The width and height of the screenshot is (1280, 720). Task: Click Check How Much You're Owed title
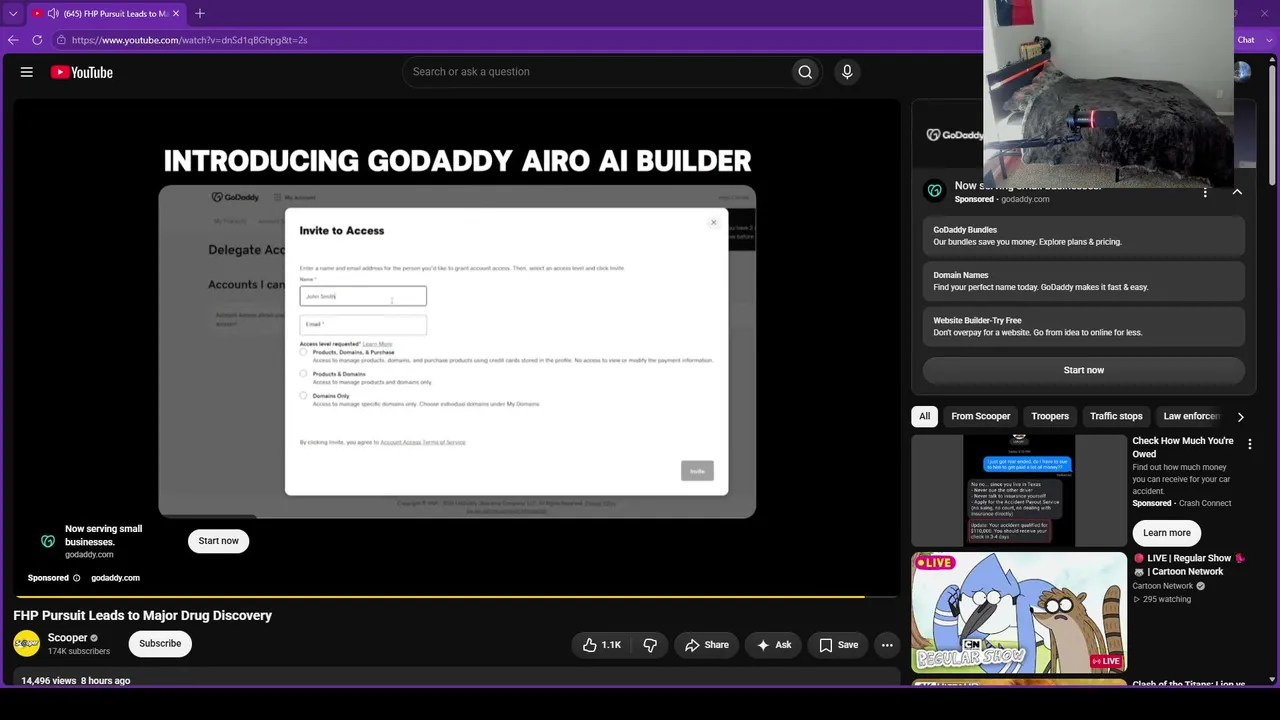[x=1183, y=447]
